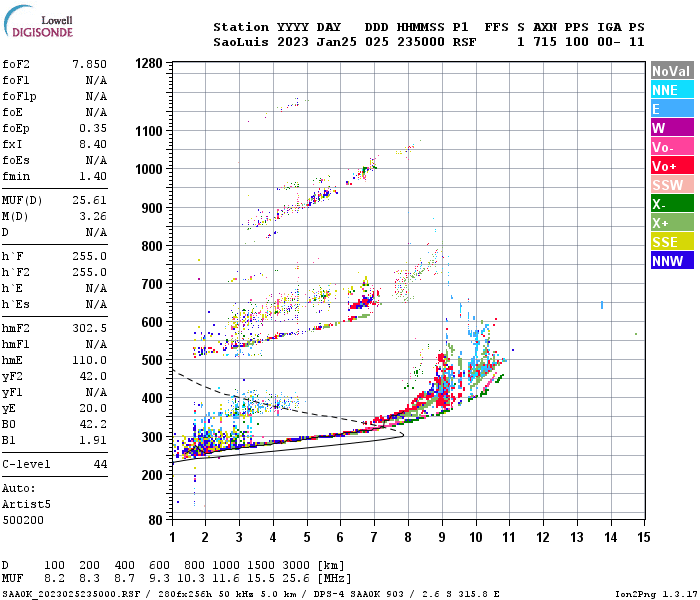700x600 pixels.
Task: Select the NoVal legend swatch
Action: tap(672, 71)
